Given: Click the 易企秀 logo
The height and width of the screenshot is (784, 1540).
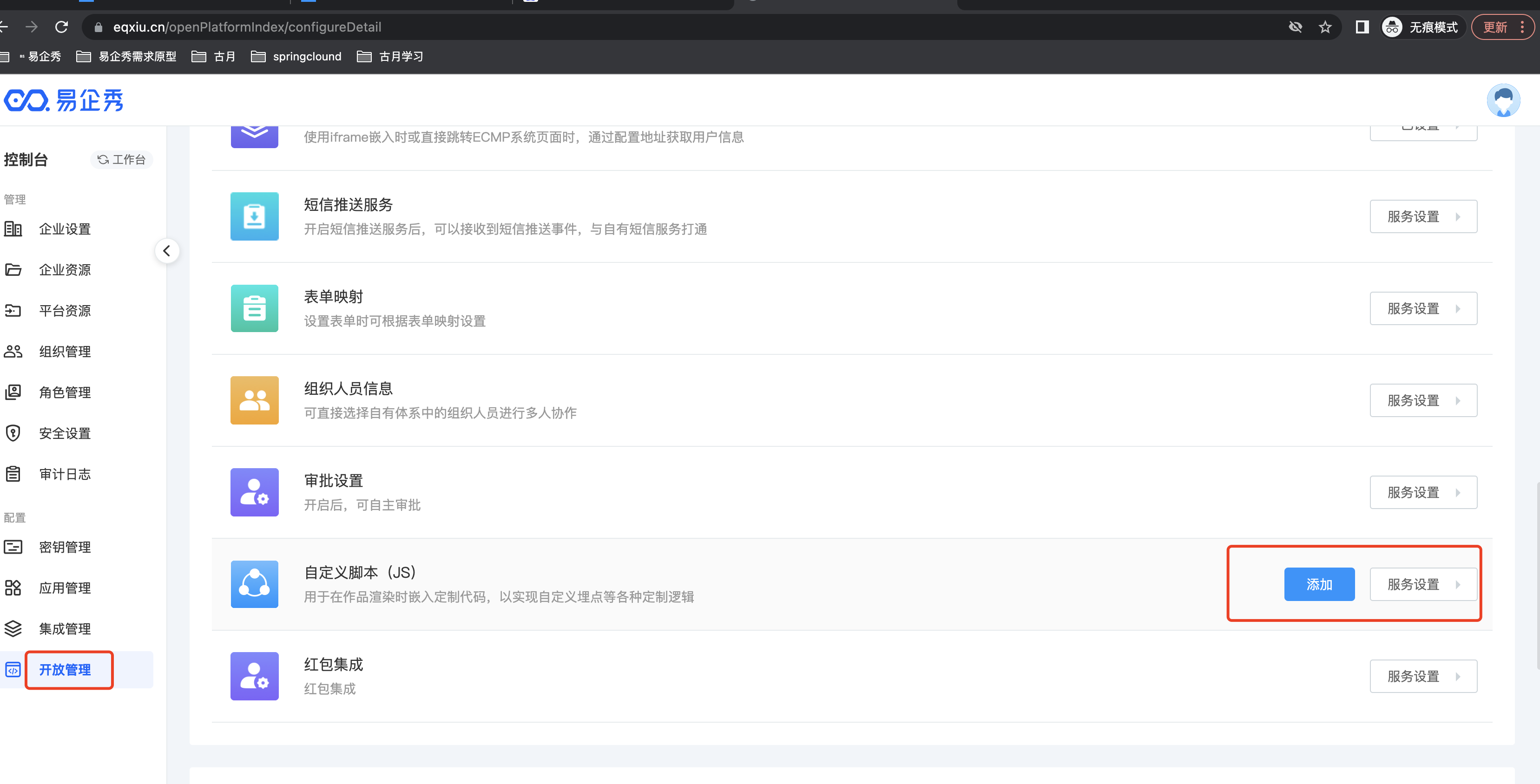Looking at the screenshot, I should [x=64, y=100].
